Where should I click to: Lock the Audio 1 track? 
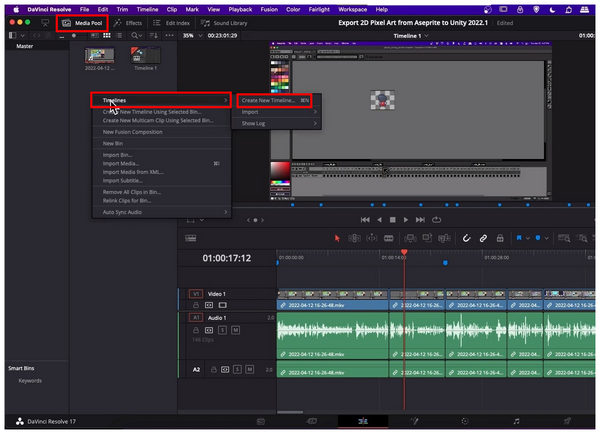[x=196, y=330]
